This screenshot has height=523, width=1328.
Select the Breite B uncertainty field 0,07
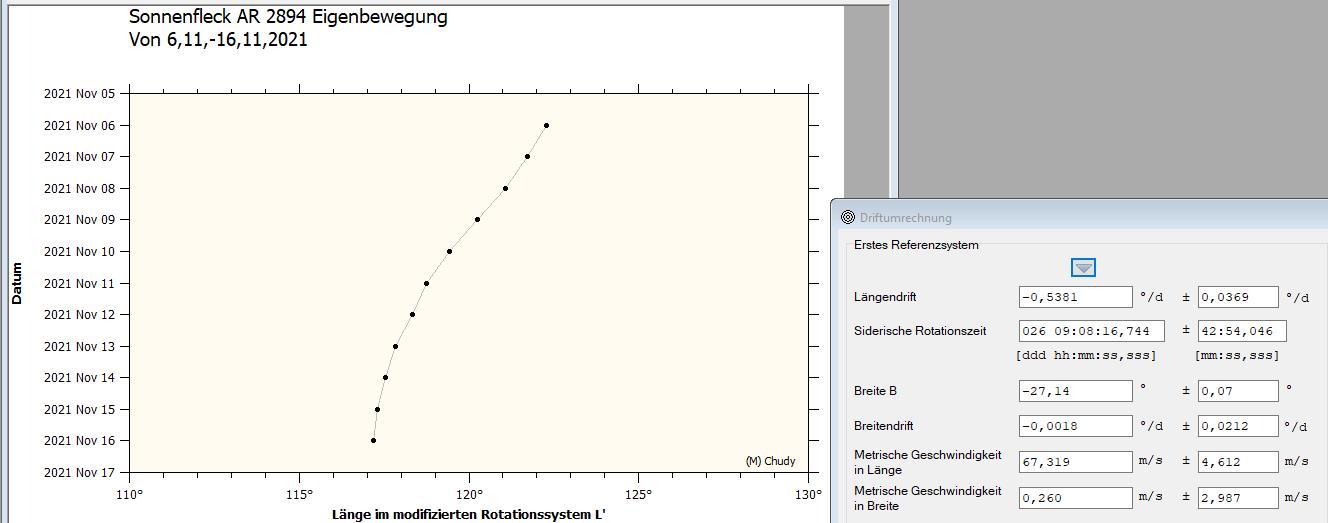tap(1238, 391)
